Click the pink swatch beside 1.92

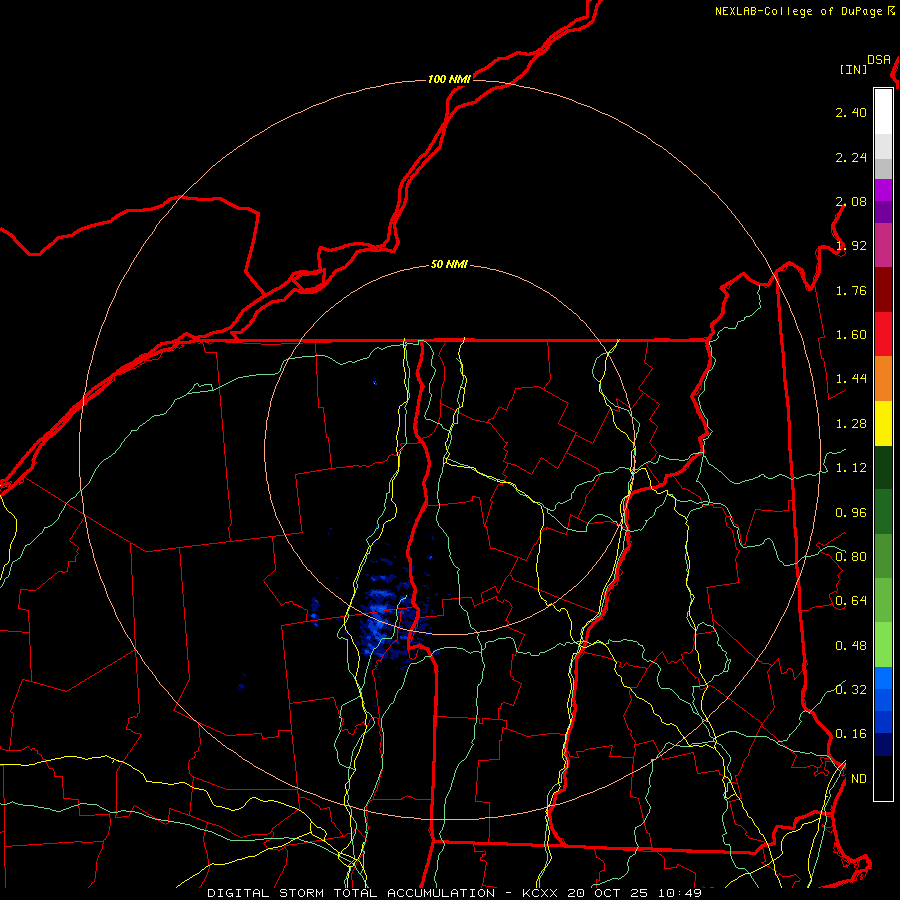[883, 245]
